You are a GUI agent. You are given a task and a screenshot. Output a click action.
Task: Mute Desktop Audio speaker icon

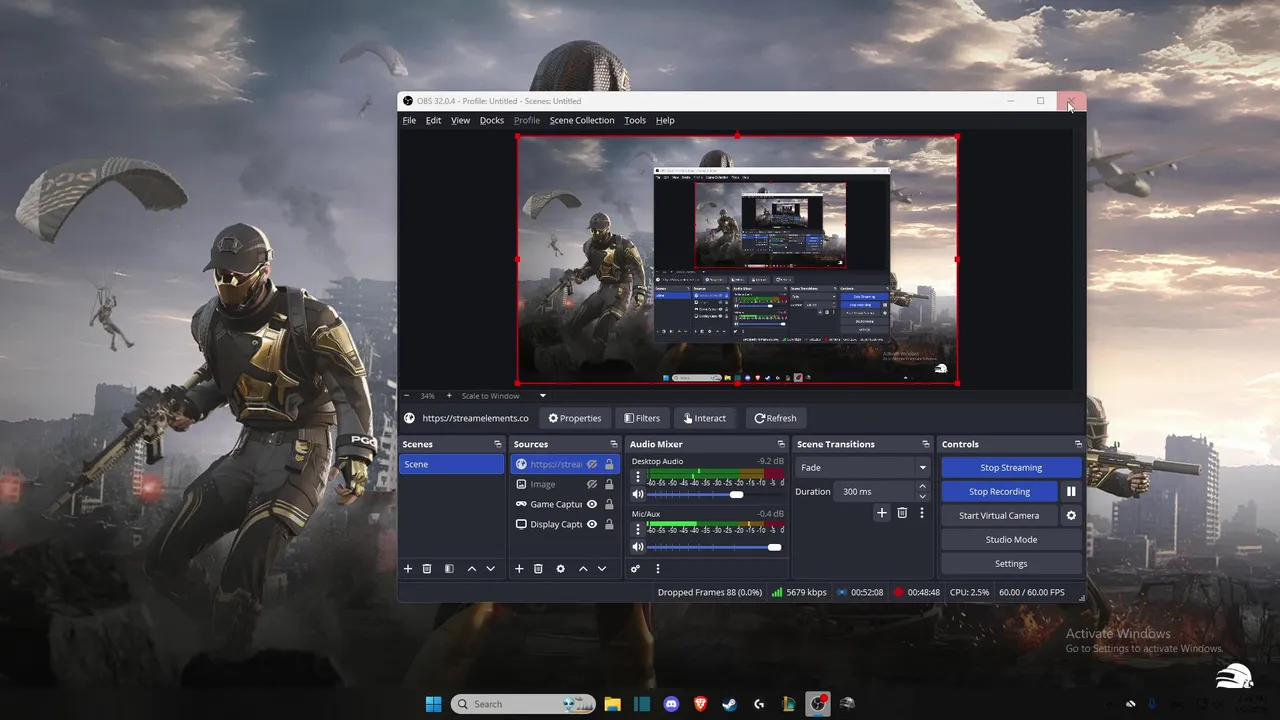coord(638,494)
